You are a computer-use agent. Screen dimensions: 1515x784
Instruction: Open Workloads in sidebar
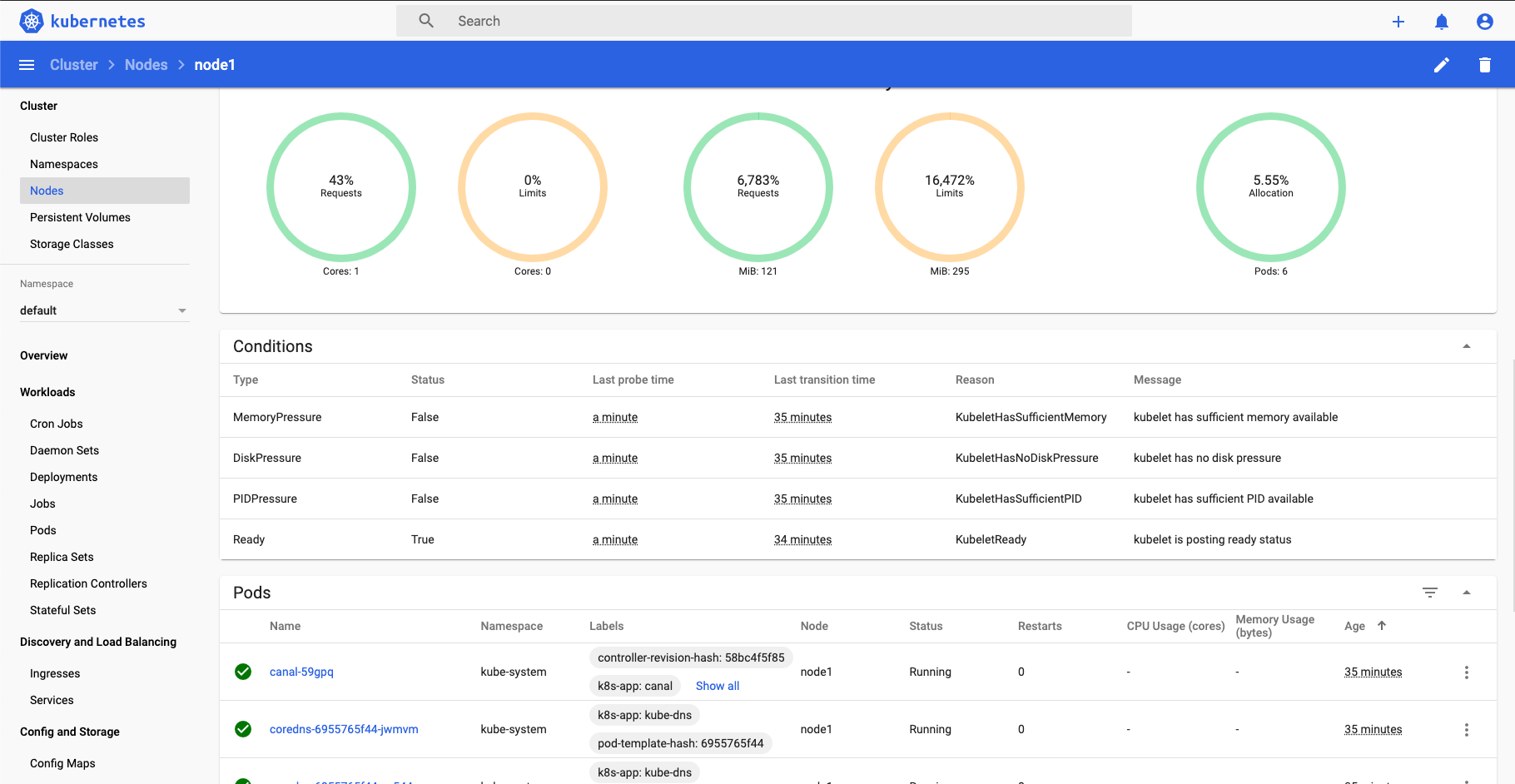tap(47, 392)
